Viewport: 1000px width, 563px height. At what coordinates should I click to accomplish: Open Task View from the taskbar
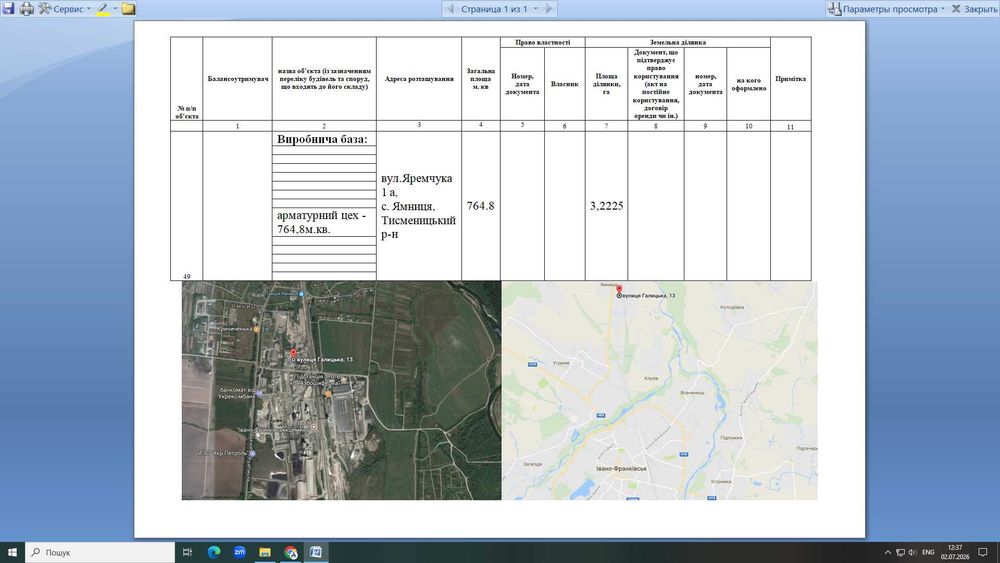188,552
